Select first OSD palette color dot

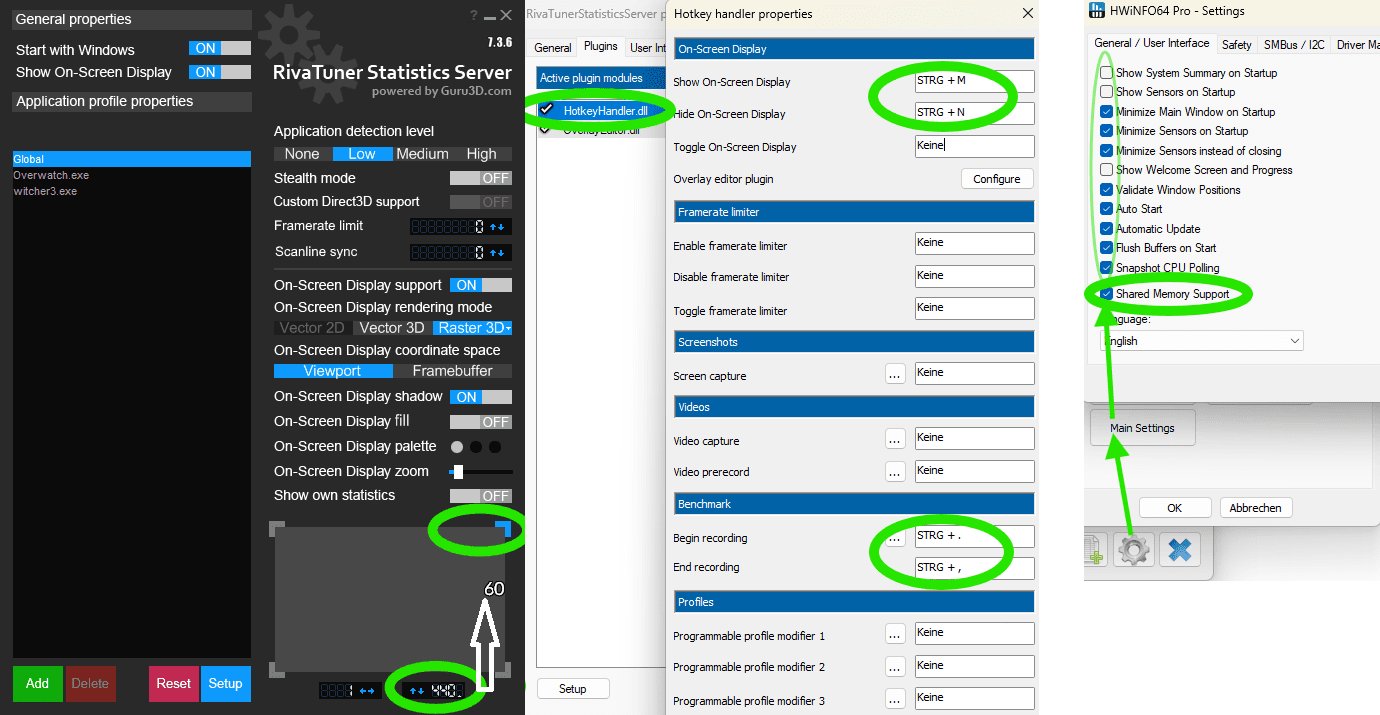point(457,447)
